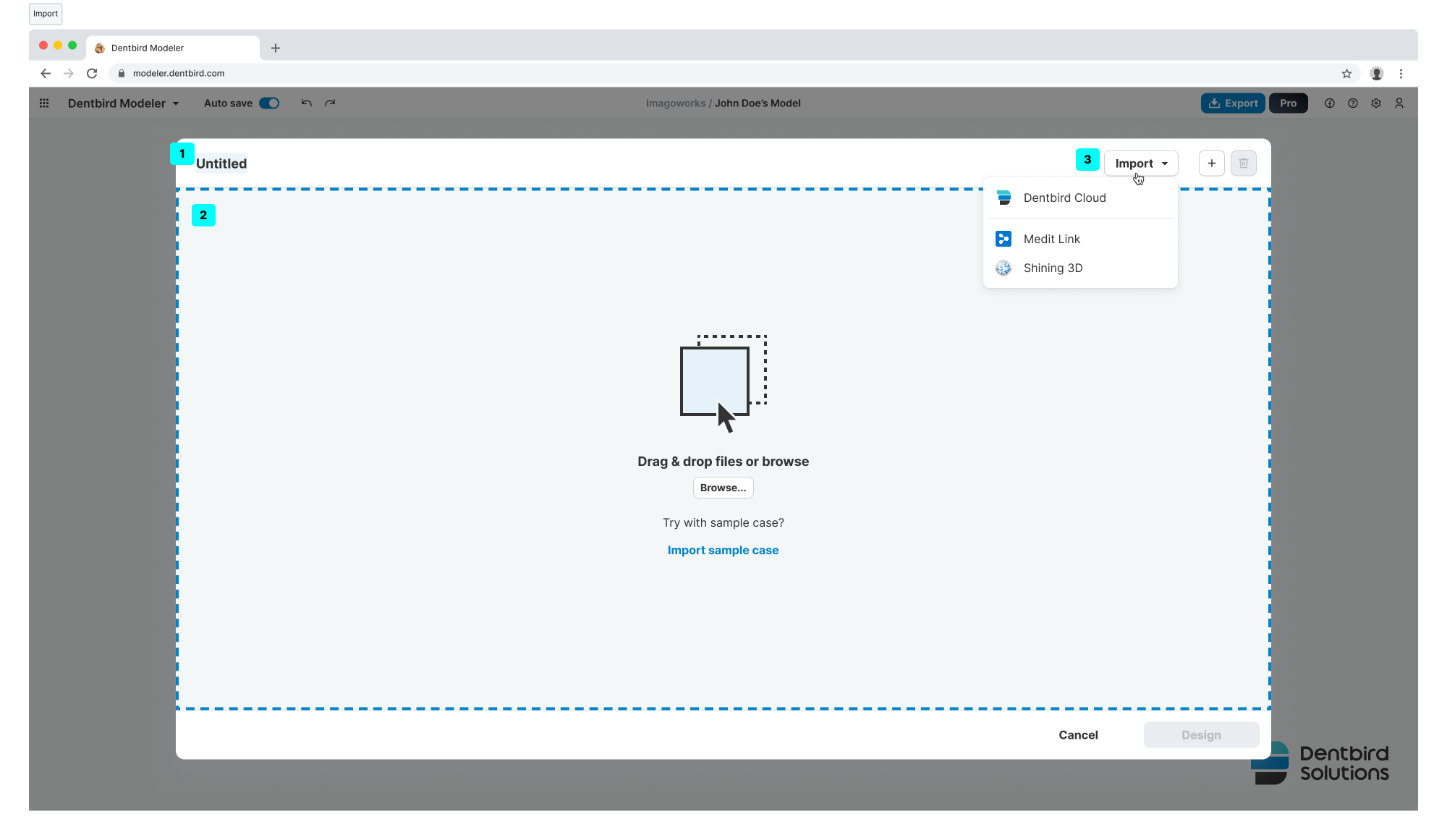This screenshot has width=1447, height=840.
Task: Bookmark the page with the star icon
Action: pyautogui.click(x=1346, y=74)
